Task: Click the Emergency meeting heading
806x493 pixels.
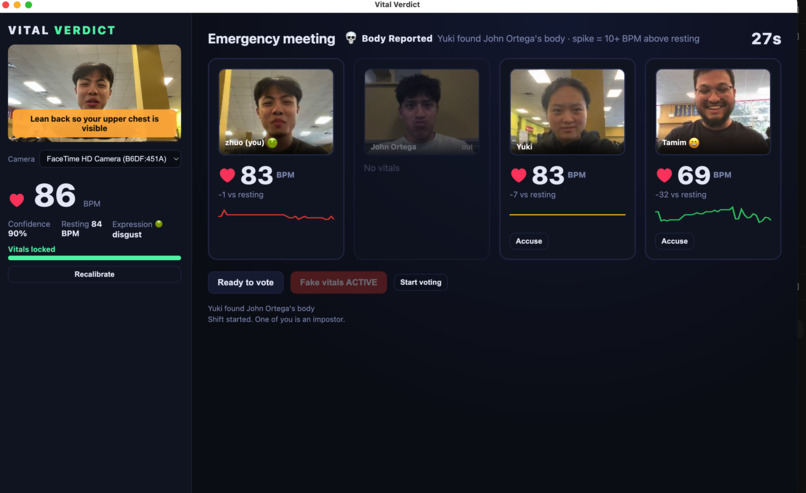Action: pyautogui.click(x=271, y=39)
